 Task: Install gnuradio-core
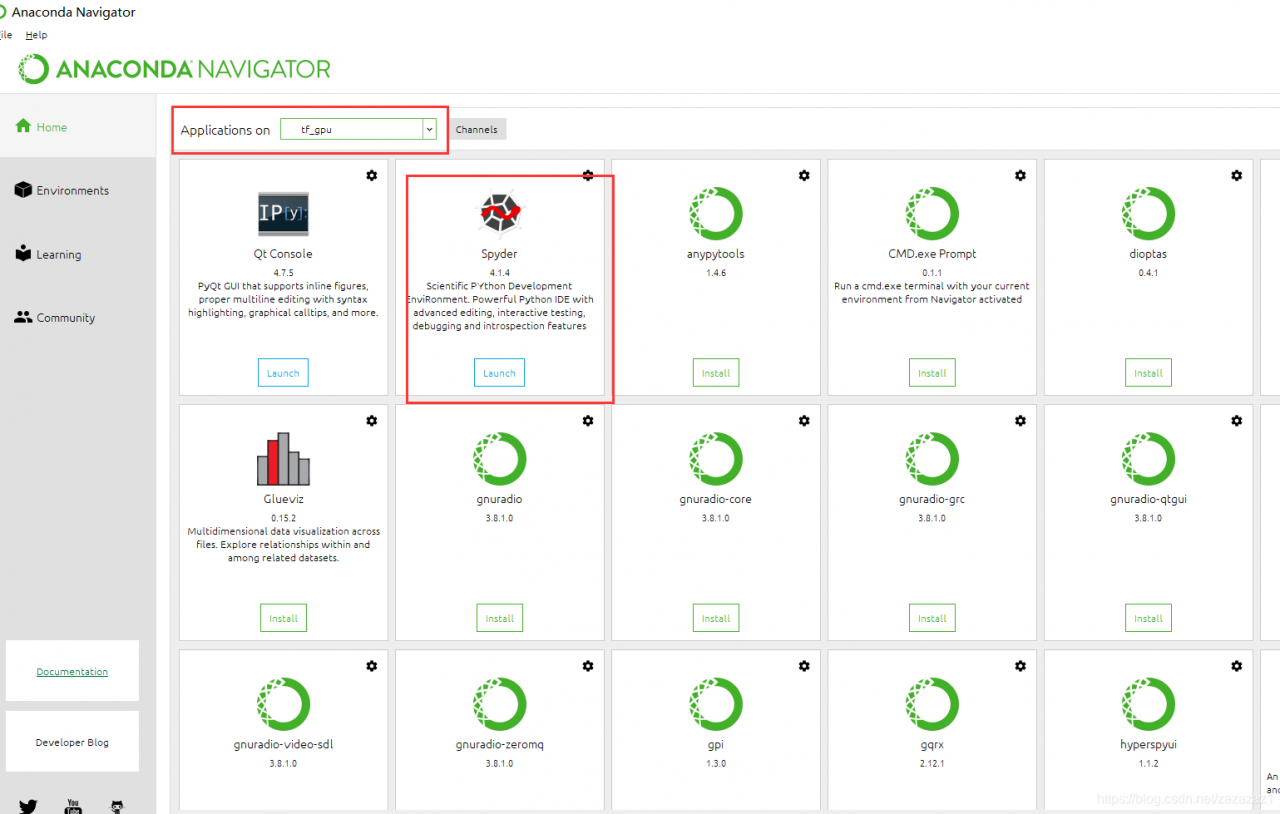(x=716, y=618)
